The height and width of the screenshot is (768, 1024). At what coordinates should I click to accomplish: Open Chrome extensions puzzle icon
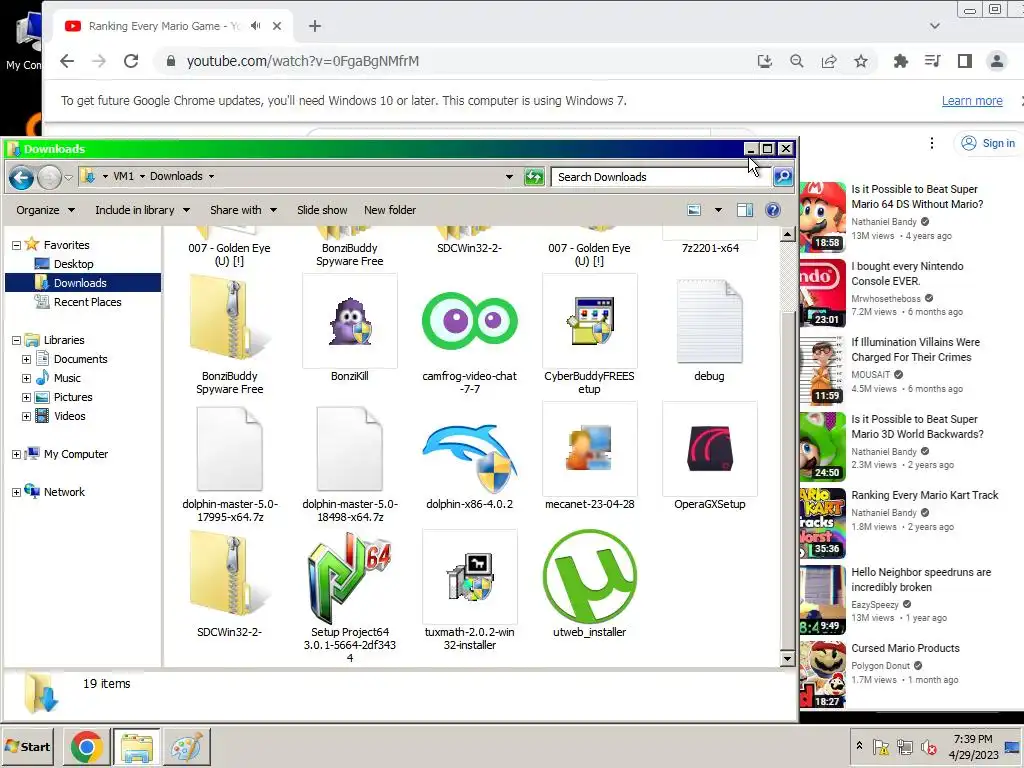click(x=901, y=61)
